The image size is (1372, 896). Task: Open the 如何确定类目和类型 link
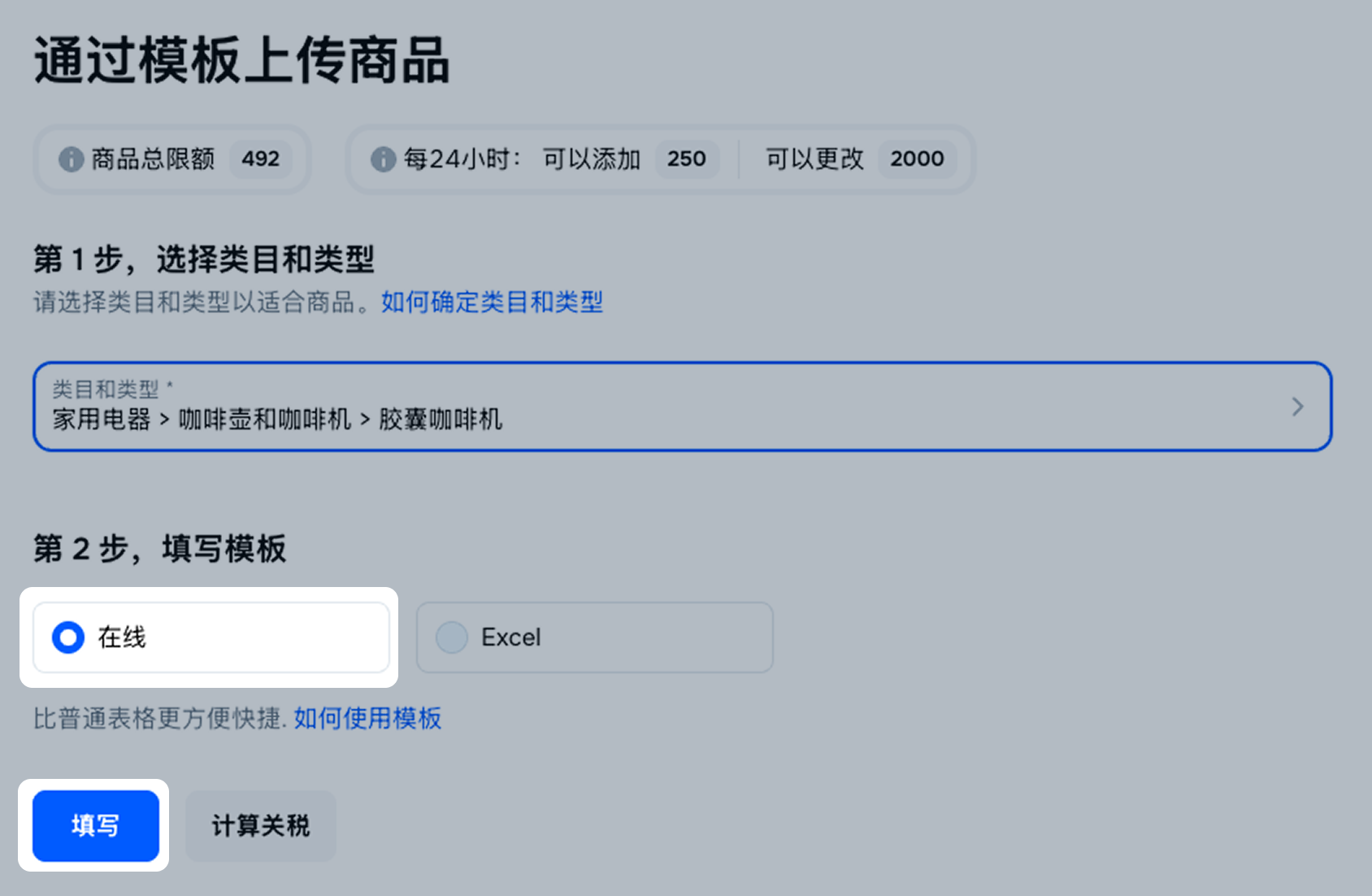tap(492, 302)
